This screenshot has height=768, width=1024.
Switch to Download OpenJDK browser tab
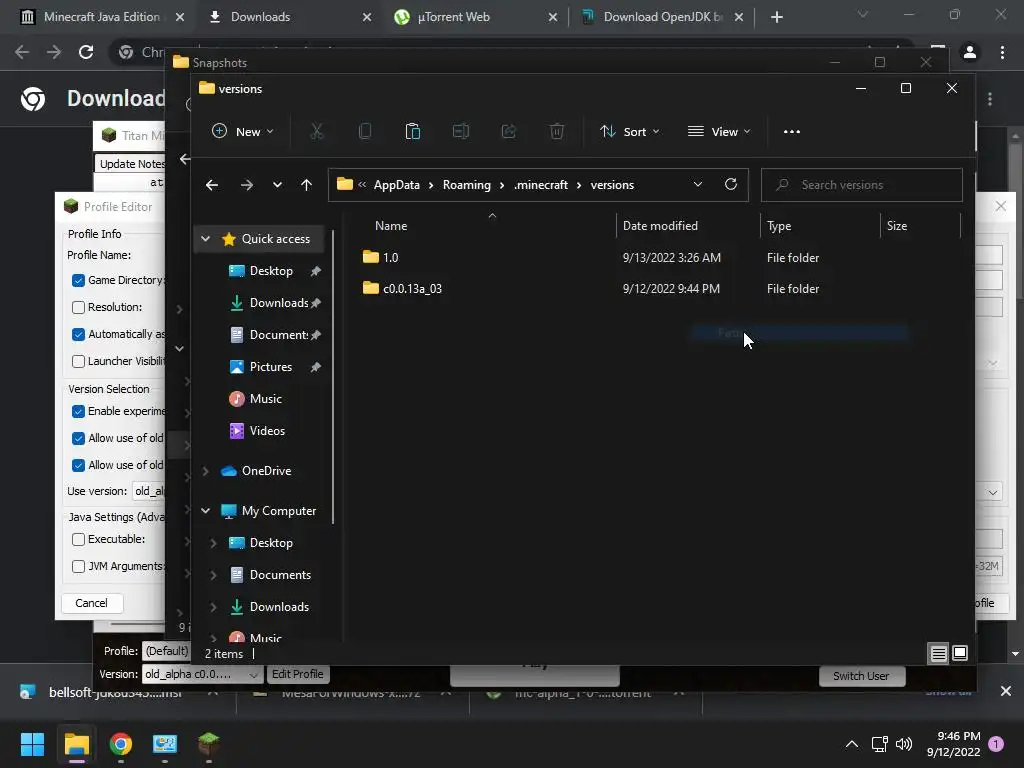coord(662,17)
